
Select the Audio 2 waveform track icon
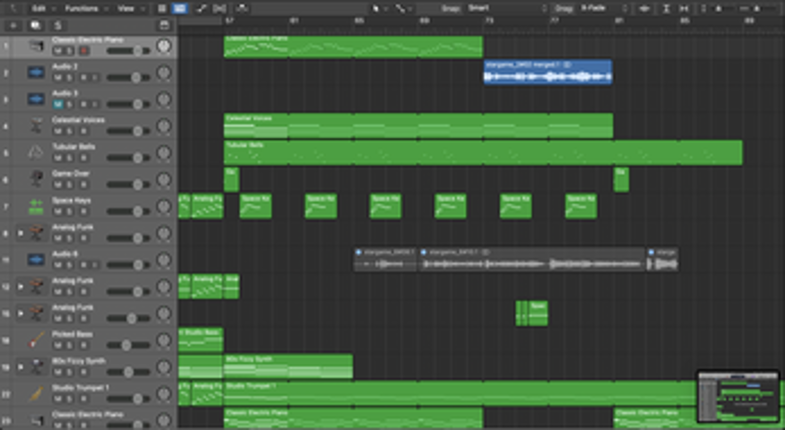coord(36,73)
